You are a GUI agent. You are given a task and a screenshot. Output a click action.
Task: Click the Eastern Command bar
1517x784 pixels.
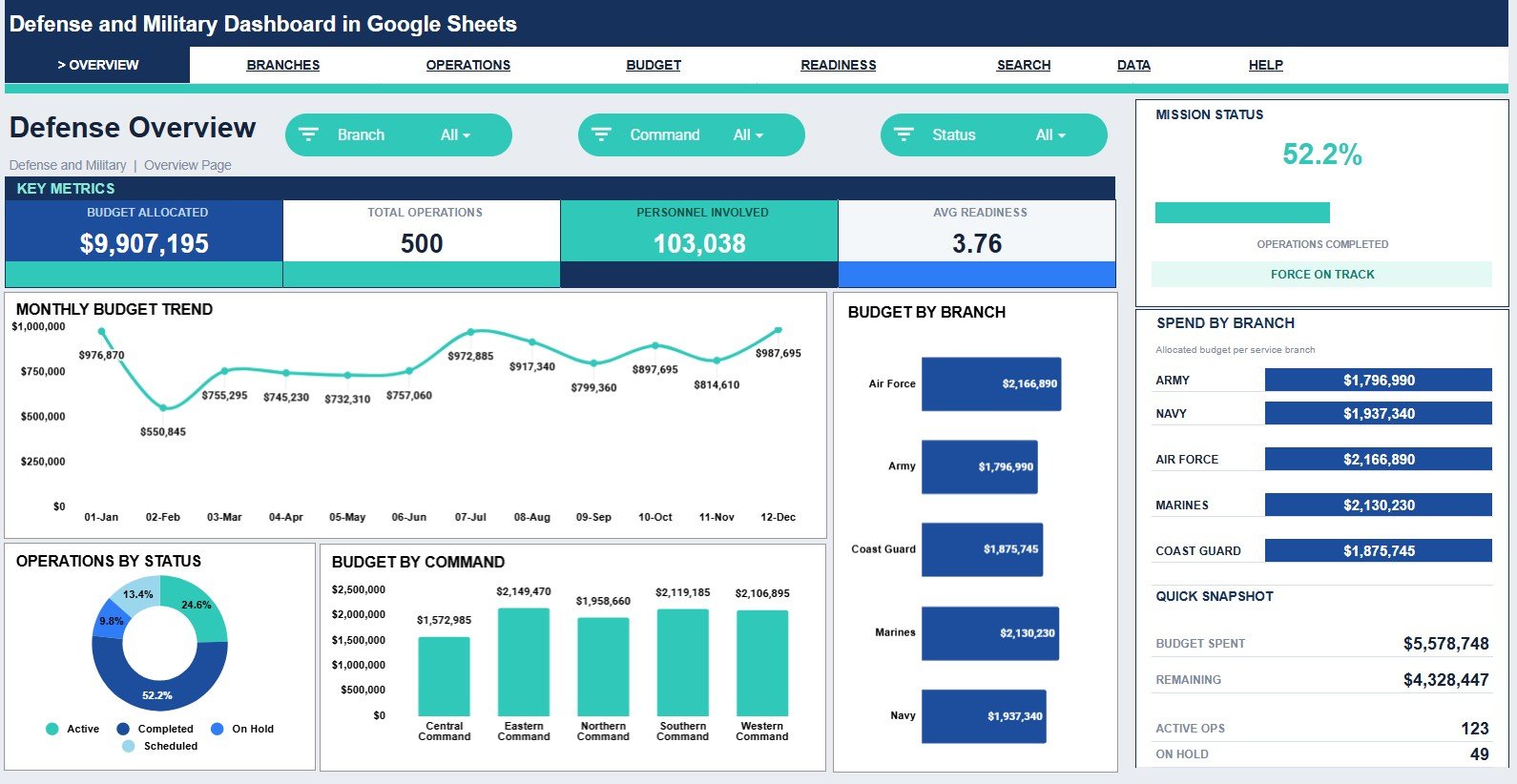tap(524, 662)
